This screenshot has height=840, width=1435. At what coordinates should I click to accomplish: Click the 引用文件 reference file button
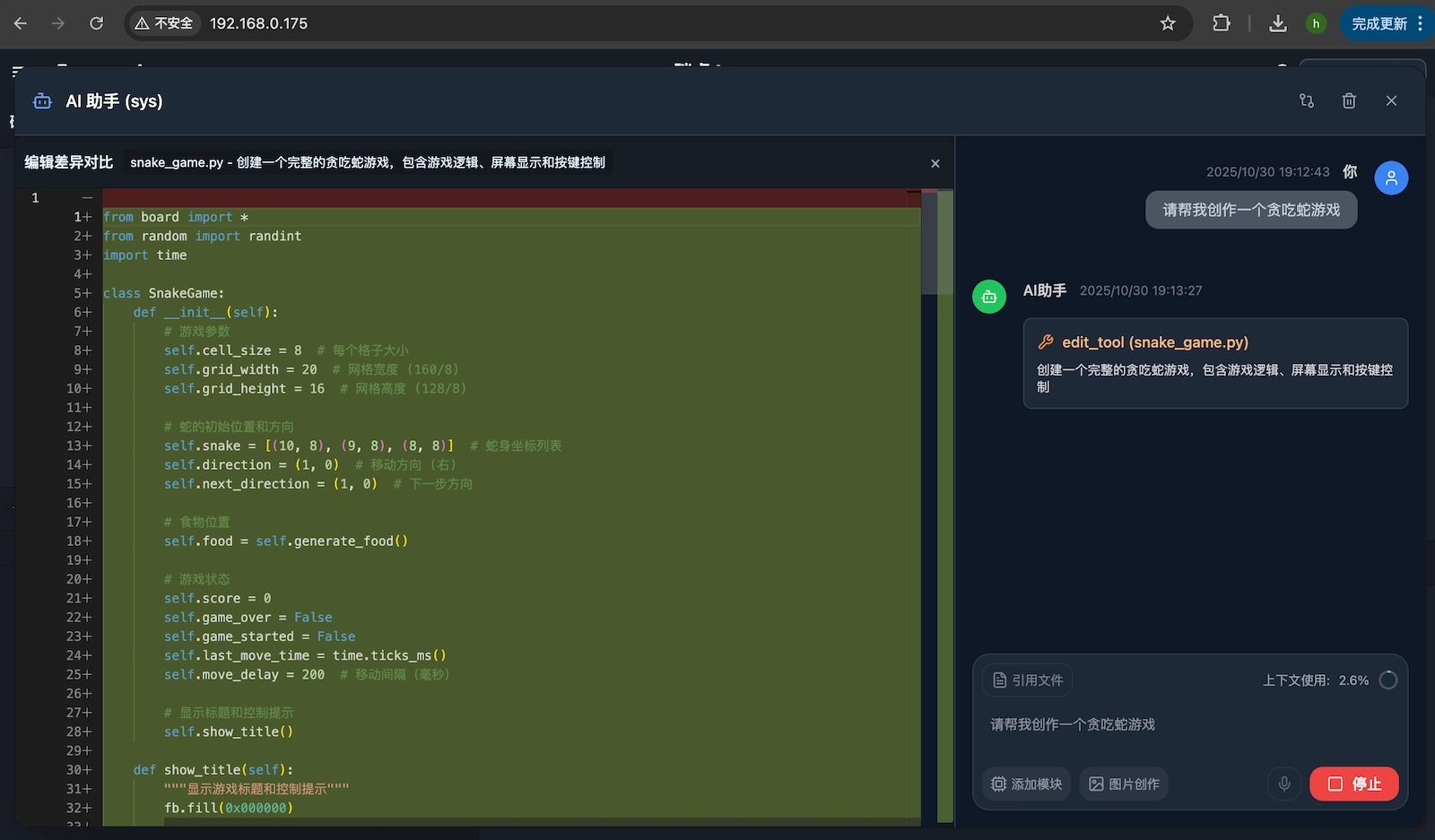click(1028, 680)
